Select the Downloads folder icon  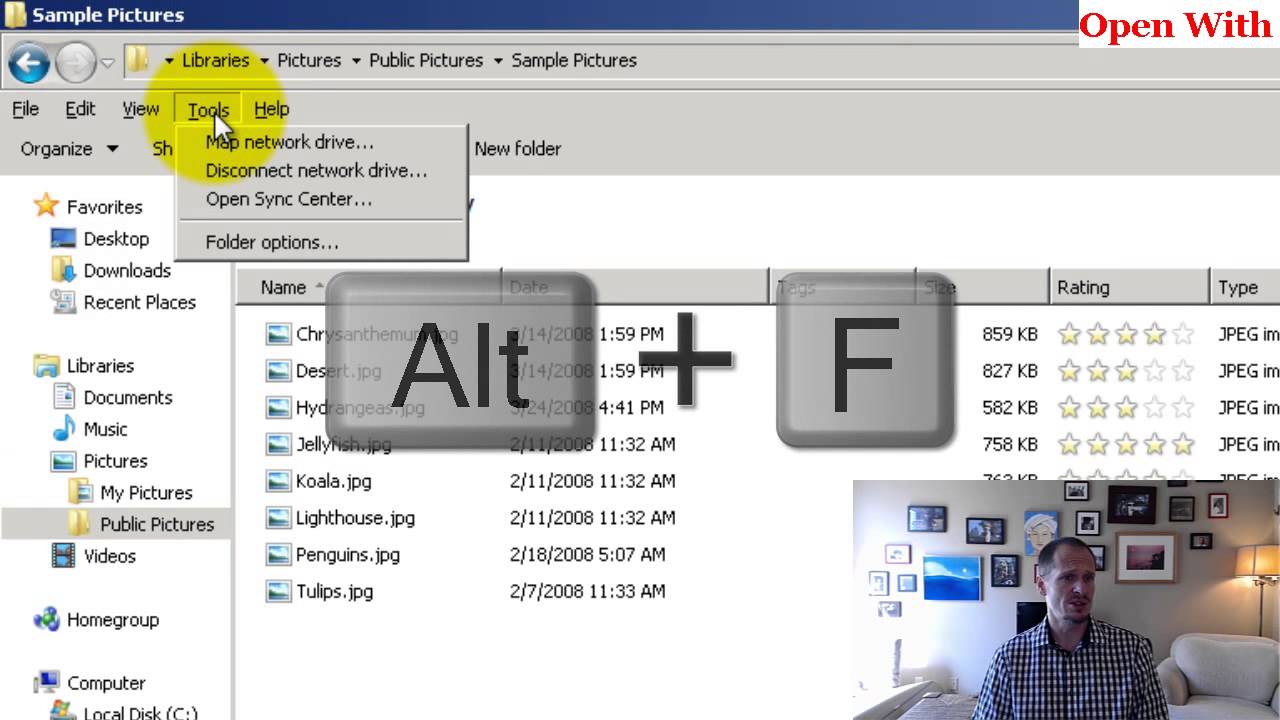63,270
